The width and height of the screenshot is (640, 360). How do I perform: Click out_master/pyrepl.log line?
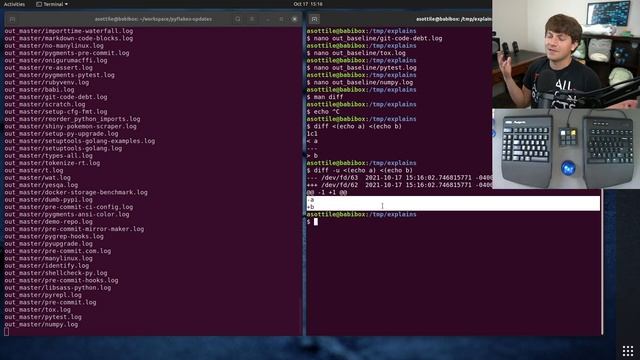click(x=43, y=296)
